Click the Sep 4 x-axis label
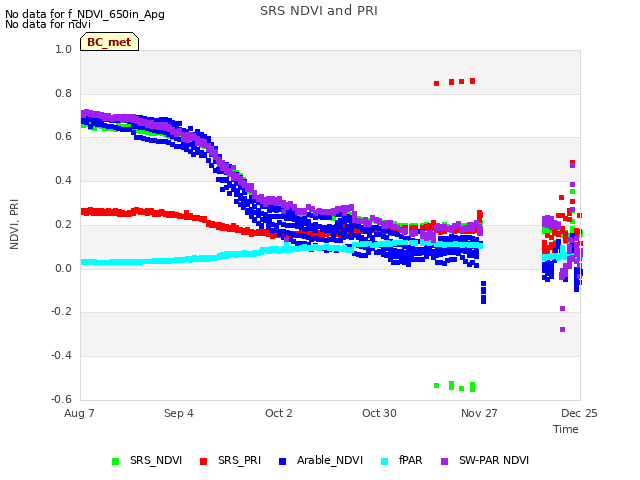 point(179,413)
